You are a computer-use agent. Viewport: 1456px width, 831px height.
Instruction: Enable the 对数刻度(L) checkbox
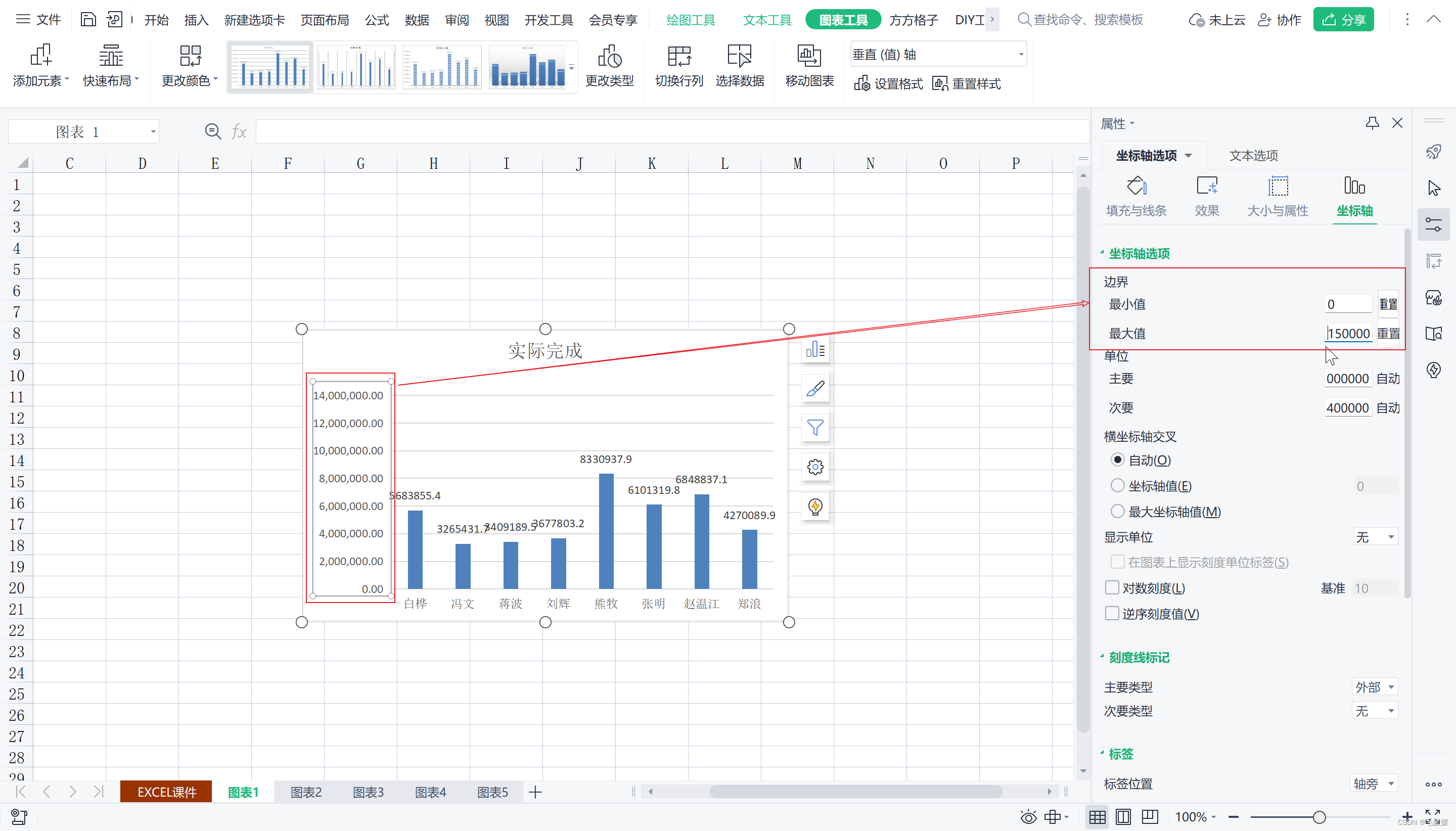point(1112,587)
